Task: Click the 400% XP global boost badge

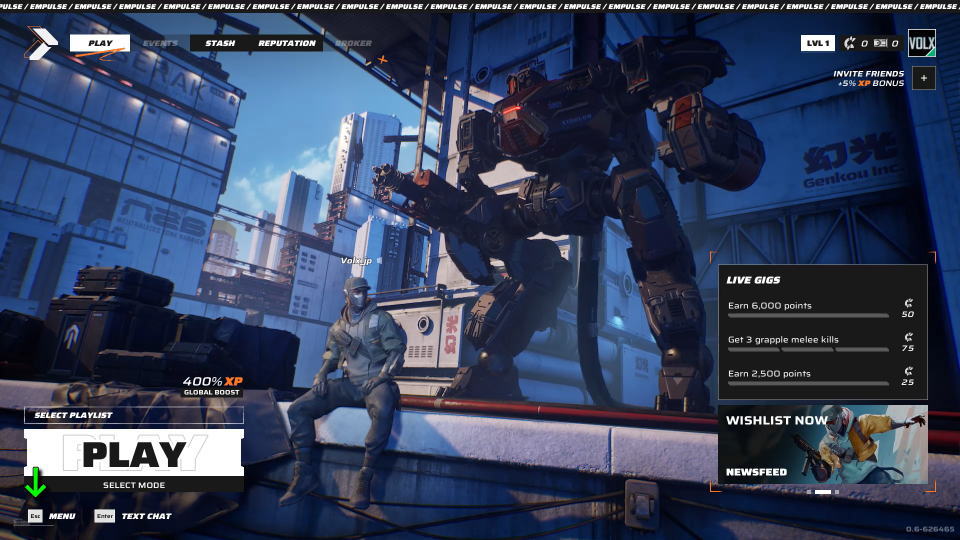Action: pyautogui.click(x=212, y=386)
